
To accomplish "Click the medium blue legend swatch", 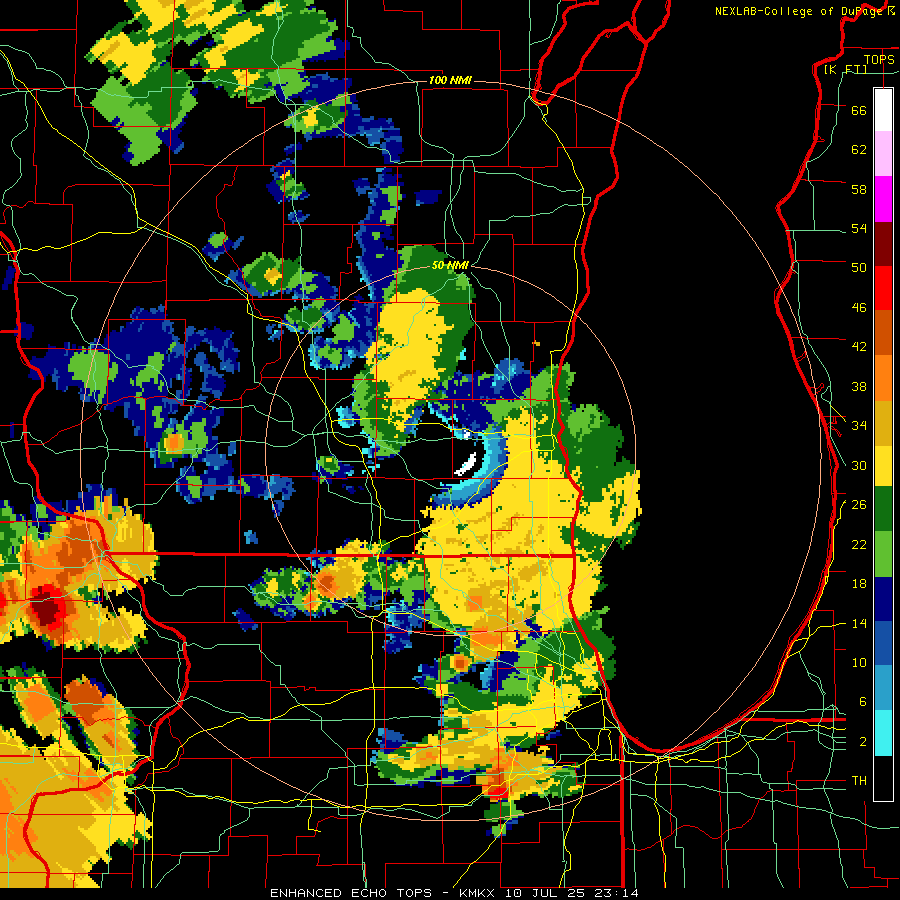I will (883, 643).
